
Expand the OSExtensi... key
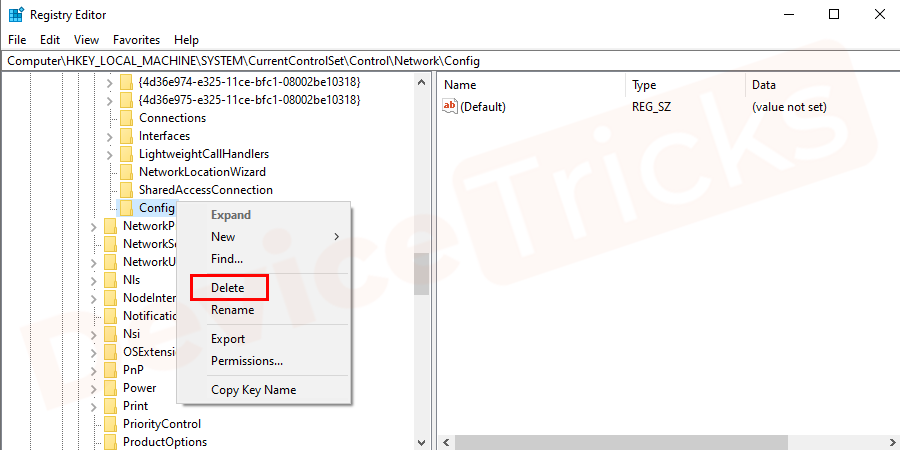click(x=94, y=352)
